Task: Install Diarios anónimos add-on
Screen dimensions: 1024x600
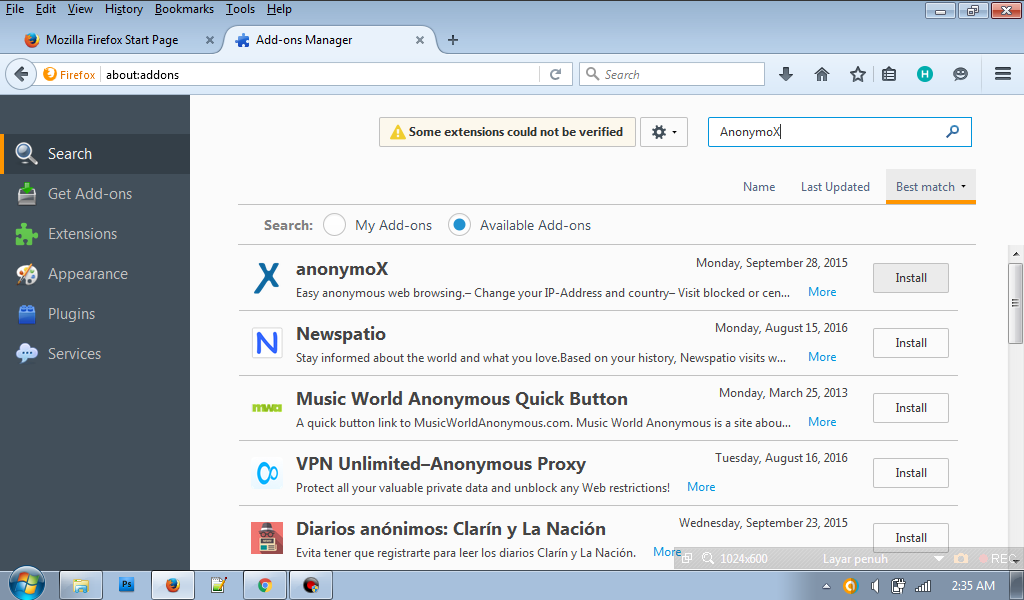Action: [910, 537]
